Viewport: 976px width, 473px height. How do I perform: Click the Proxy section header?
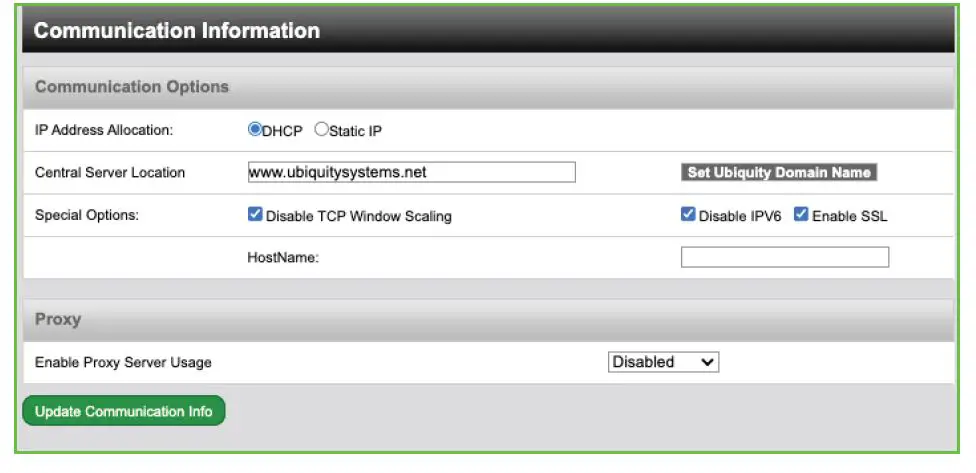tap(58, 320)
